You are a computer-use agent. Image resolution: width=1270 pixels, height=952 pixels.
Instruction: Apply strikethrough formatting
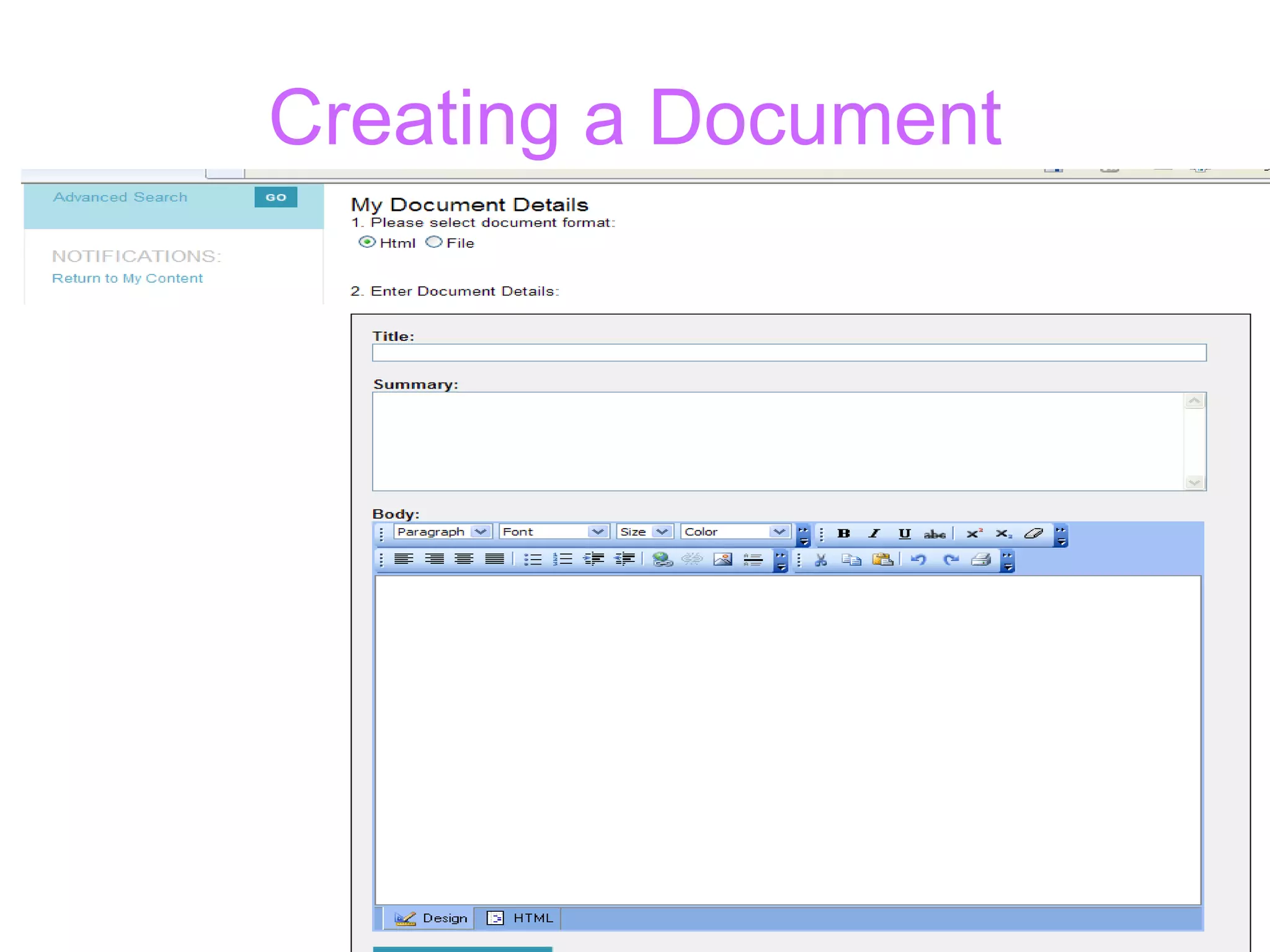pos(935,534)
